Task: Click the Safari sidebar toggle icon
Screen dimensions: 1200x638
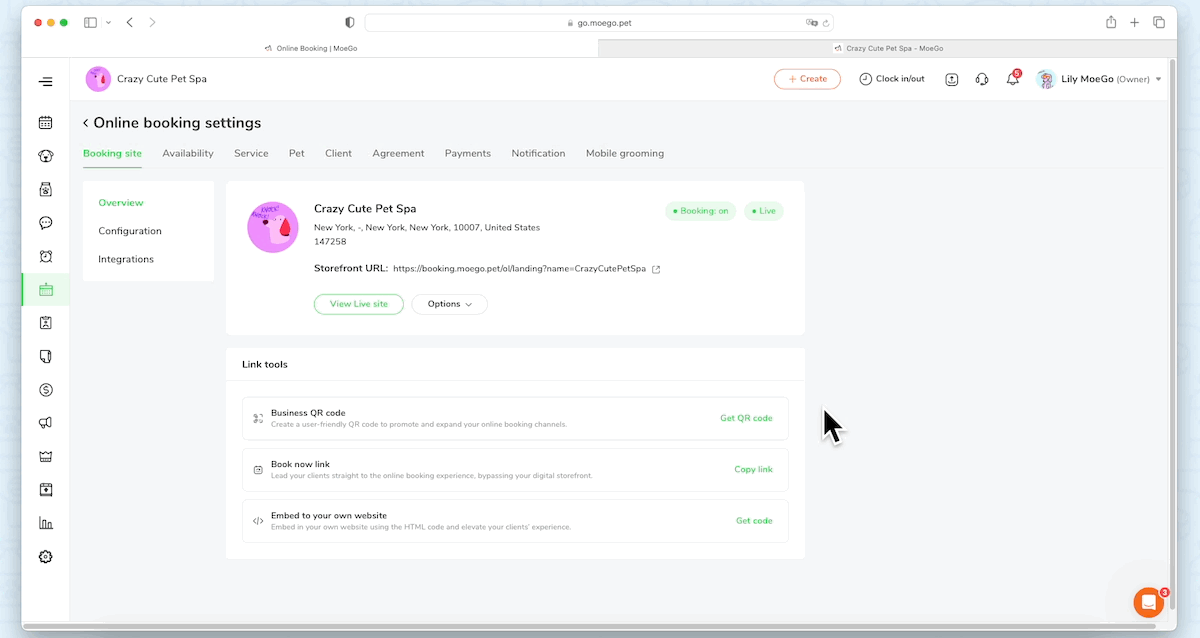Action: click(90, 22)
